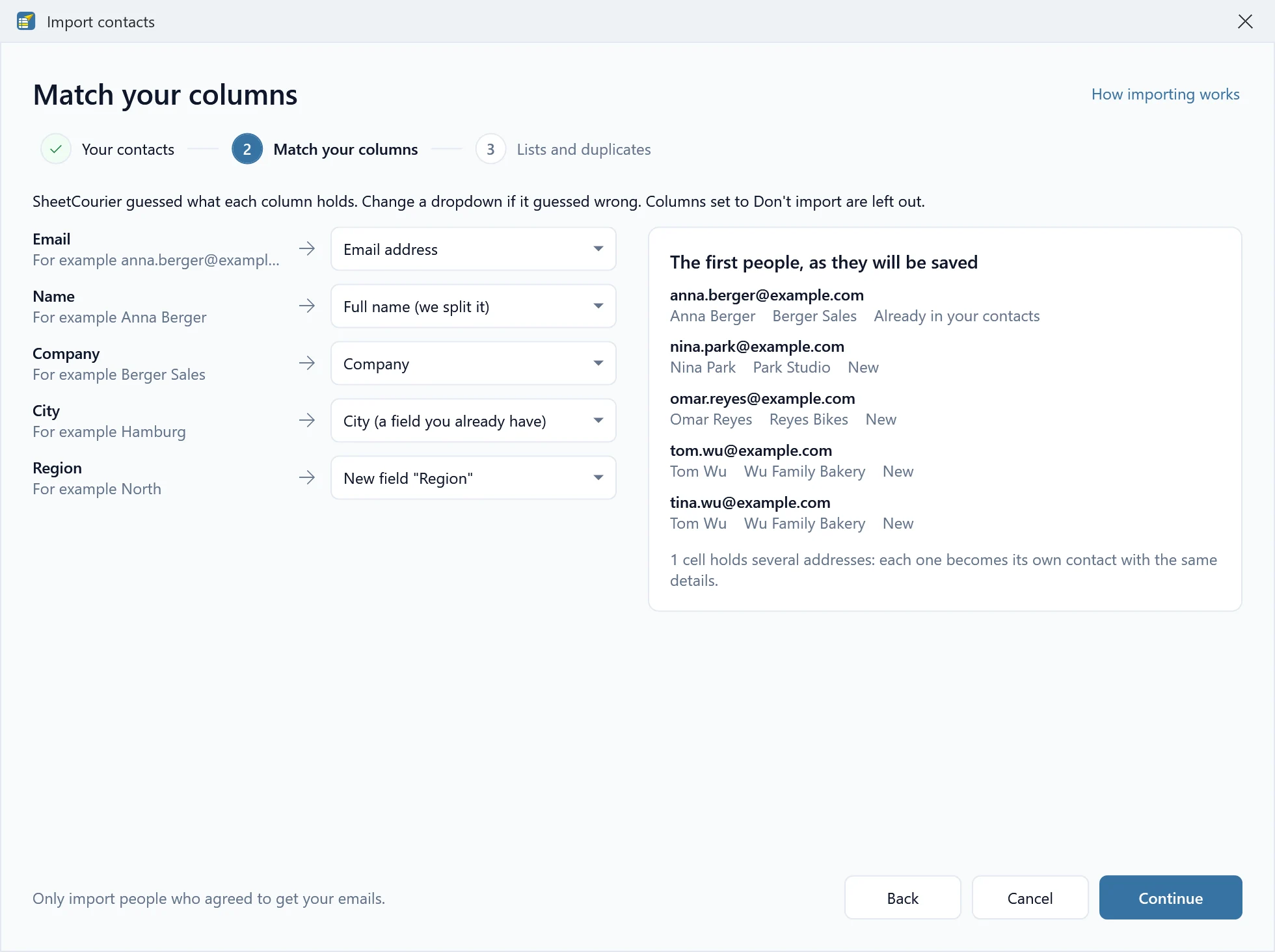Viewport: 1275px width, 952px height.
Task: Select the Match your columns step label
Action: pos(345,150)
